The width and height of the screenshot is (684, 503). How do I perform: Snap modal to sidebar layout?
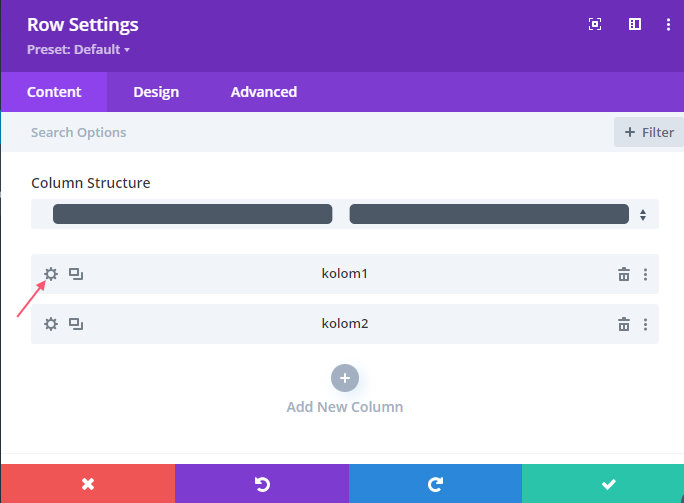coord(635,24)
